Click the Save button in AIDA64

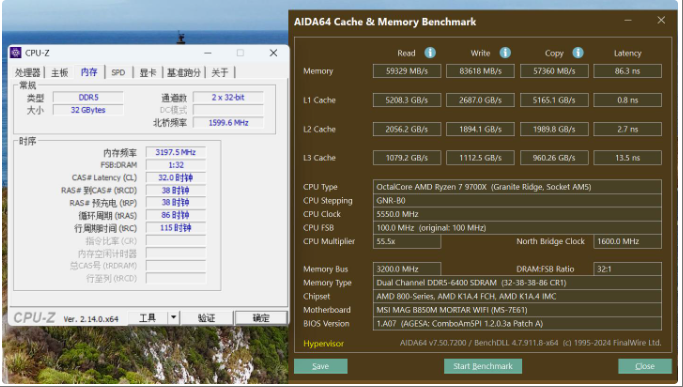321,366
